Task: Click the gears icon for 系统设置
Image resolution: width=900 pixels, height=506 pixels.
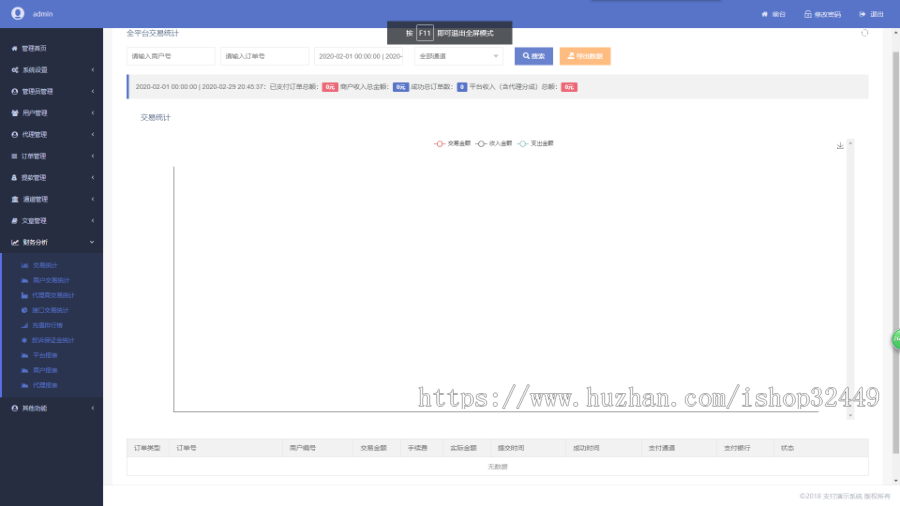Action: coord(14,70)
